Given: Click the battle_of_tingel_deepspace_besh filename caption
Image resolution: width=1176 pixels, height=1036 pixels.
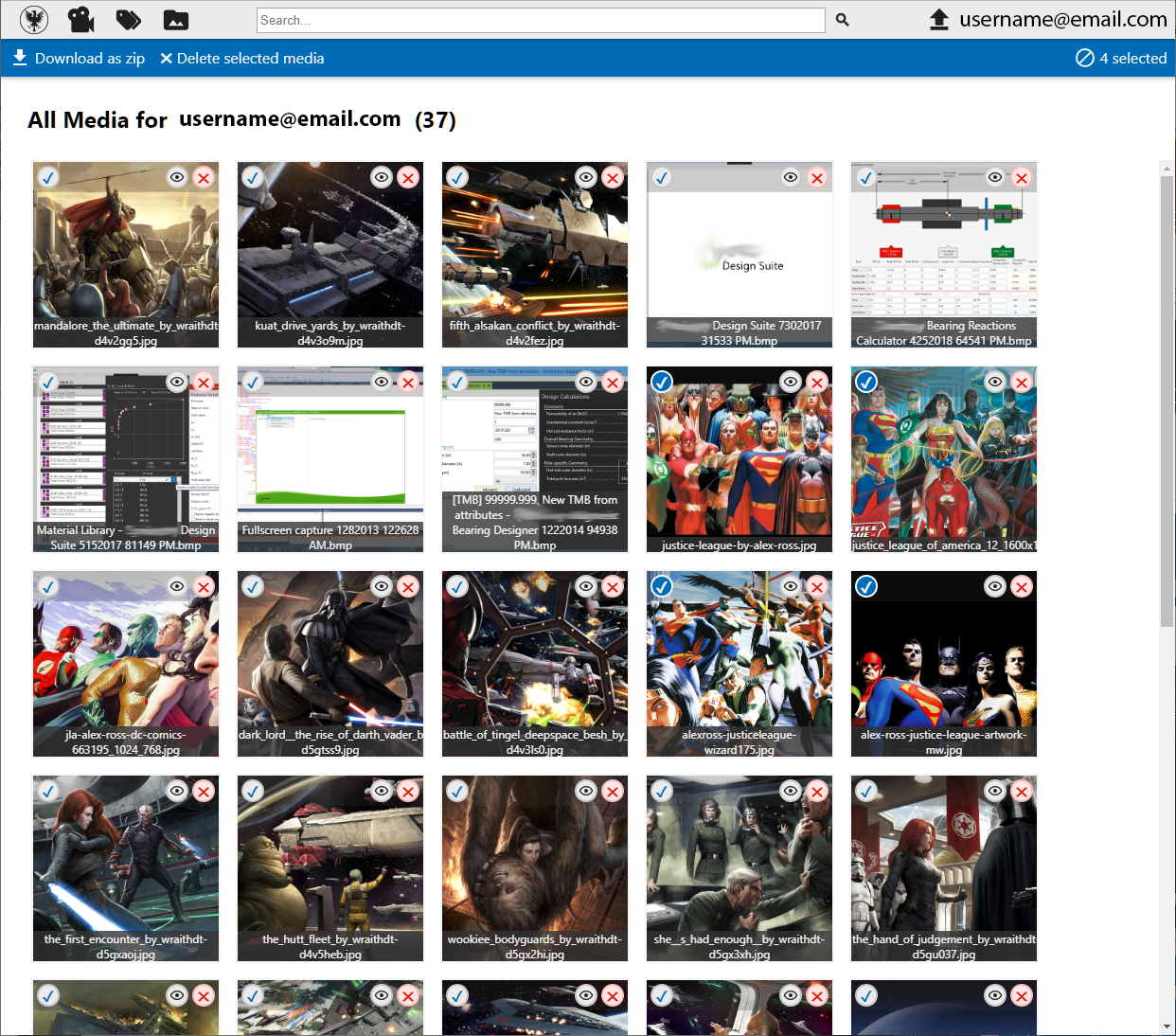Looking at the screenshot, I should coord(535,742).
